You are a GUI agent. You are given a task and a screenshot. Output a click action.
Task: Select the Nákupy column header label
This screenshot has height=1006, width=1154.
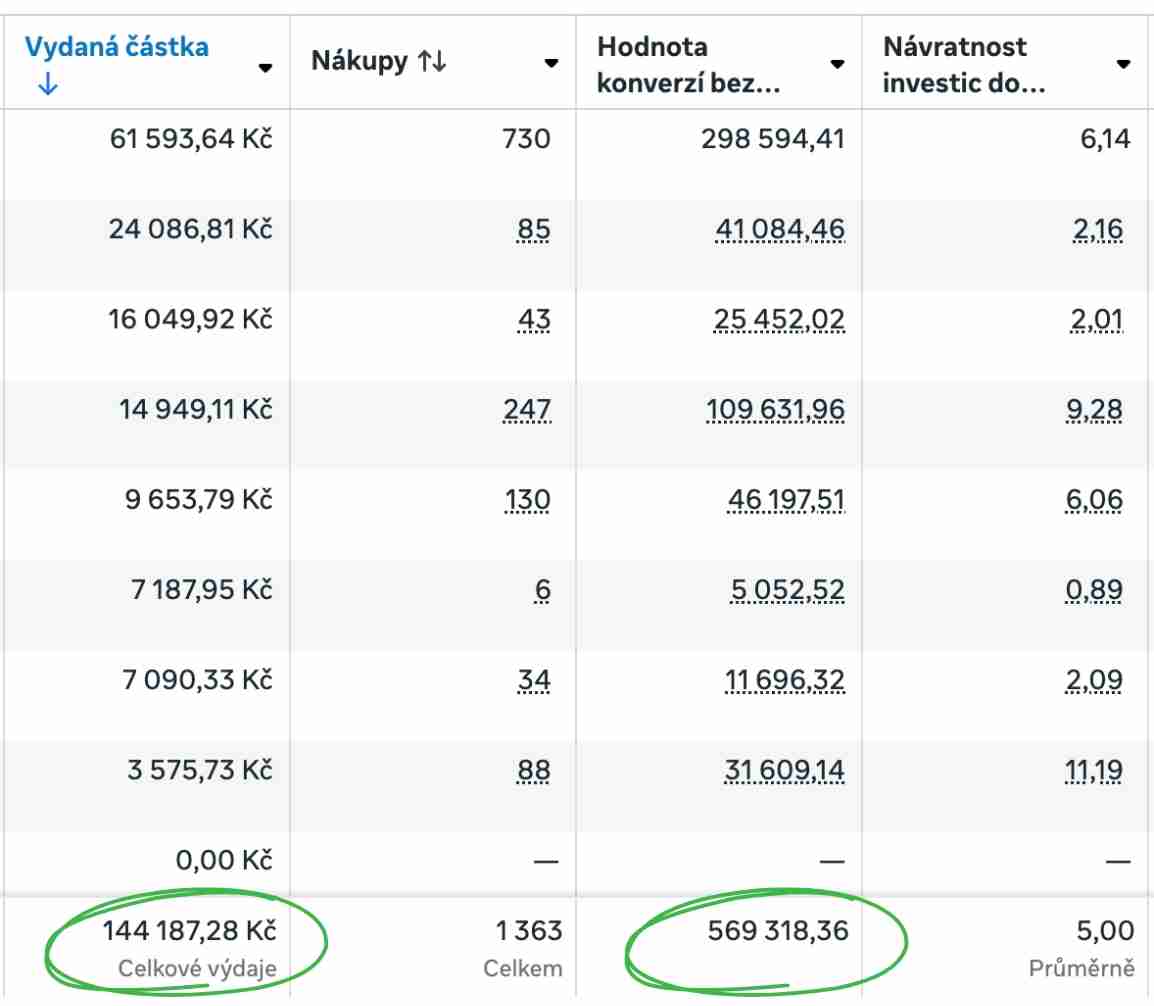(359, 61)
